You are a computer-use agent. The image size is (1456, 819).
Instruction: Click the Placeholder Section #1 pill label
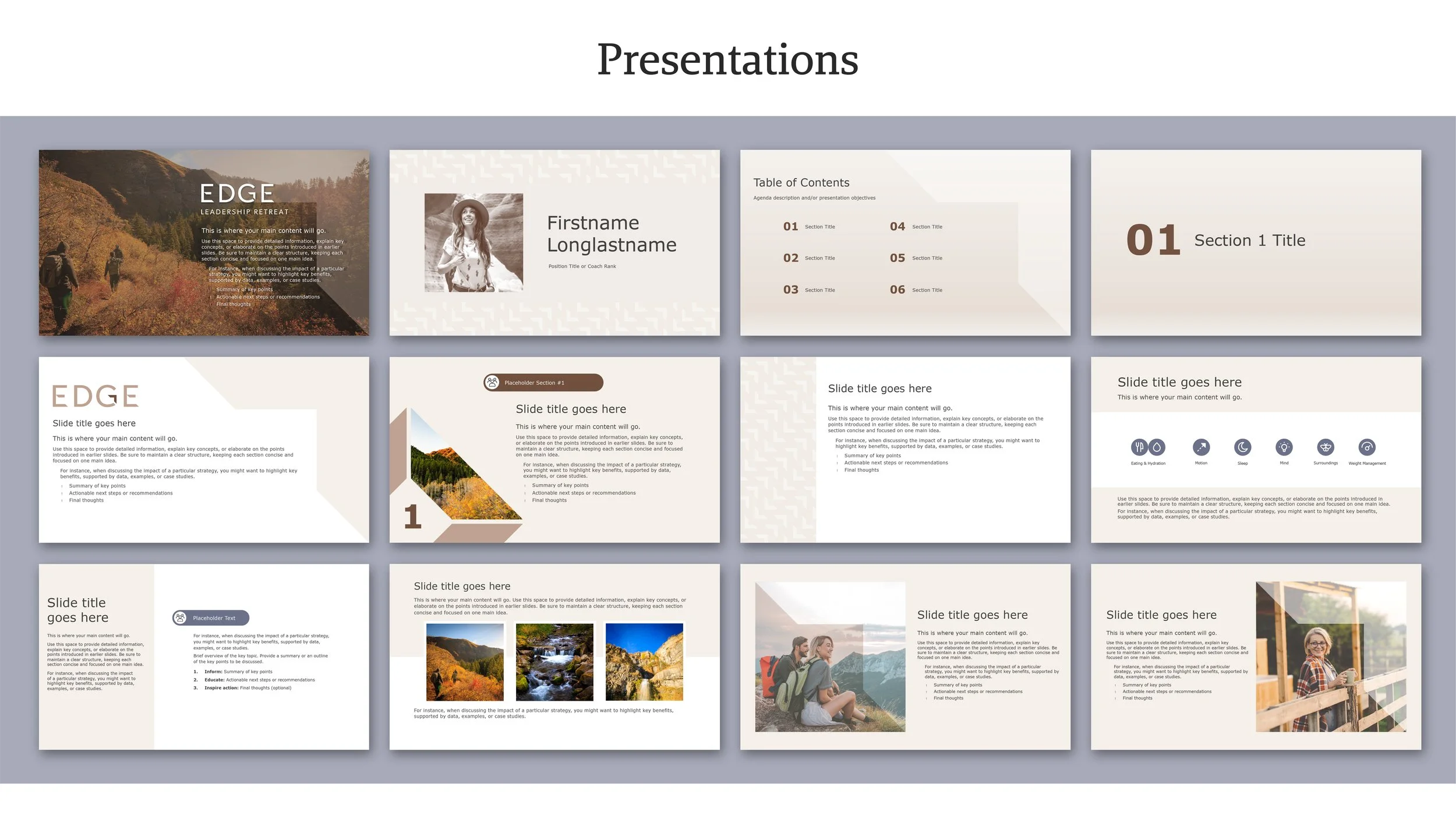click(534, 383)
